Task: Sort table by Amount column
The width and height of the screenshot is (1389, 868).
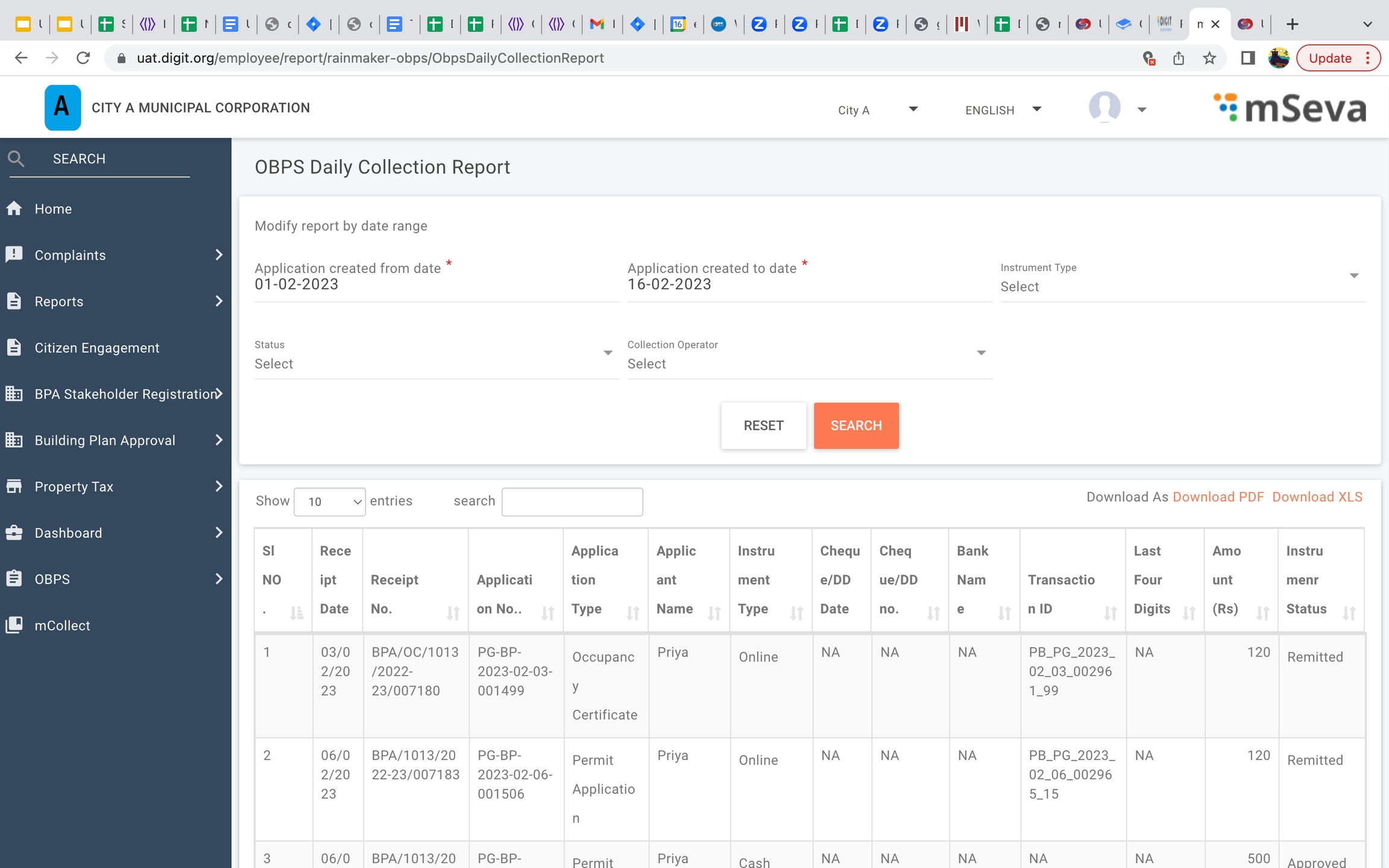Action: tap(1262, 613)
